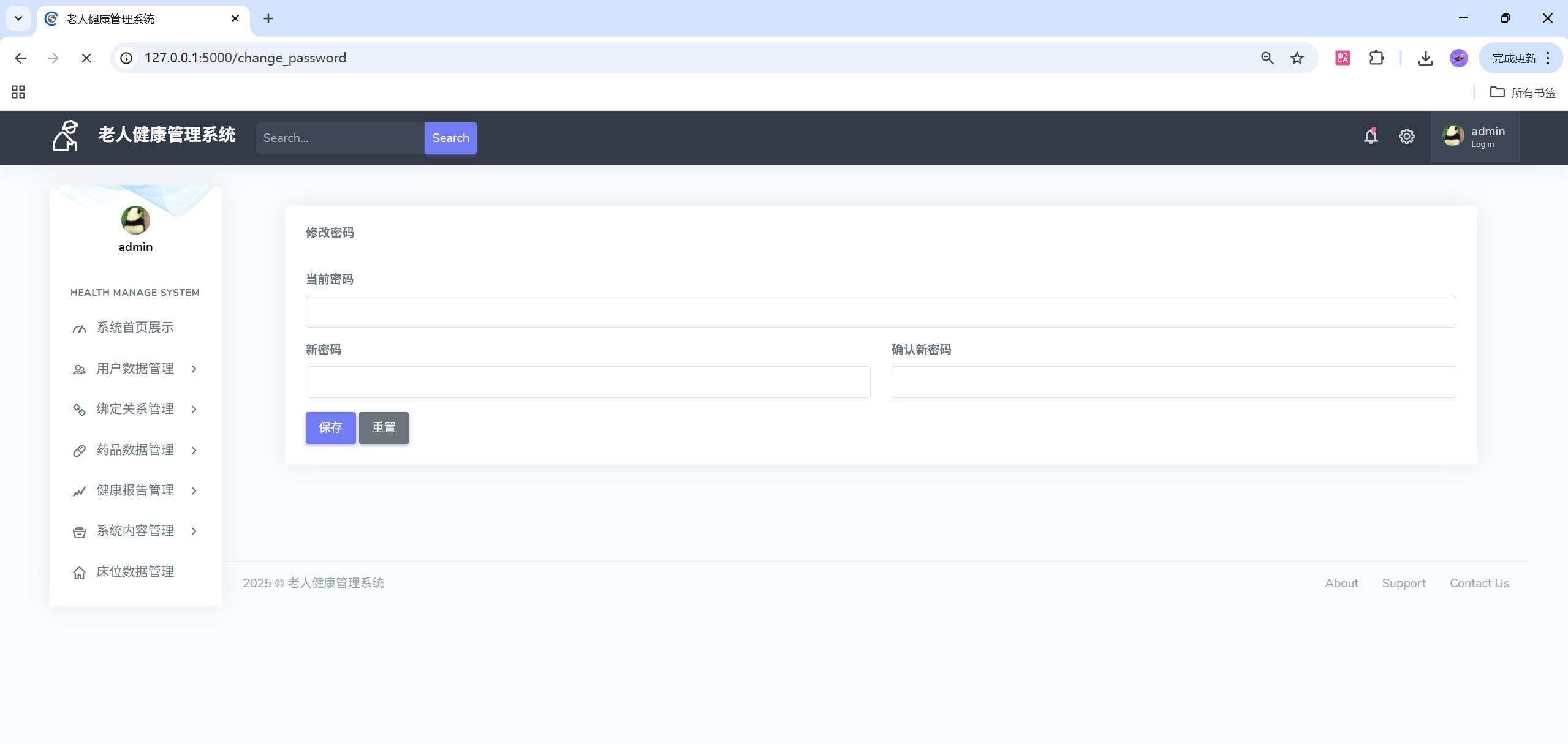1568x744 pixels.
Task: Open the browser downloads icon
Action: pos(1425,58)
